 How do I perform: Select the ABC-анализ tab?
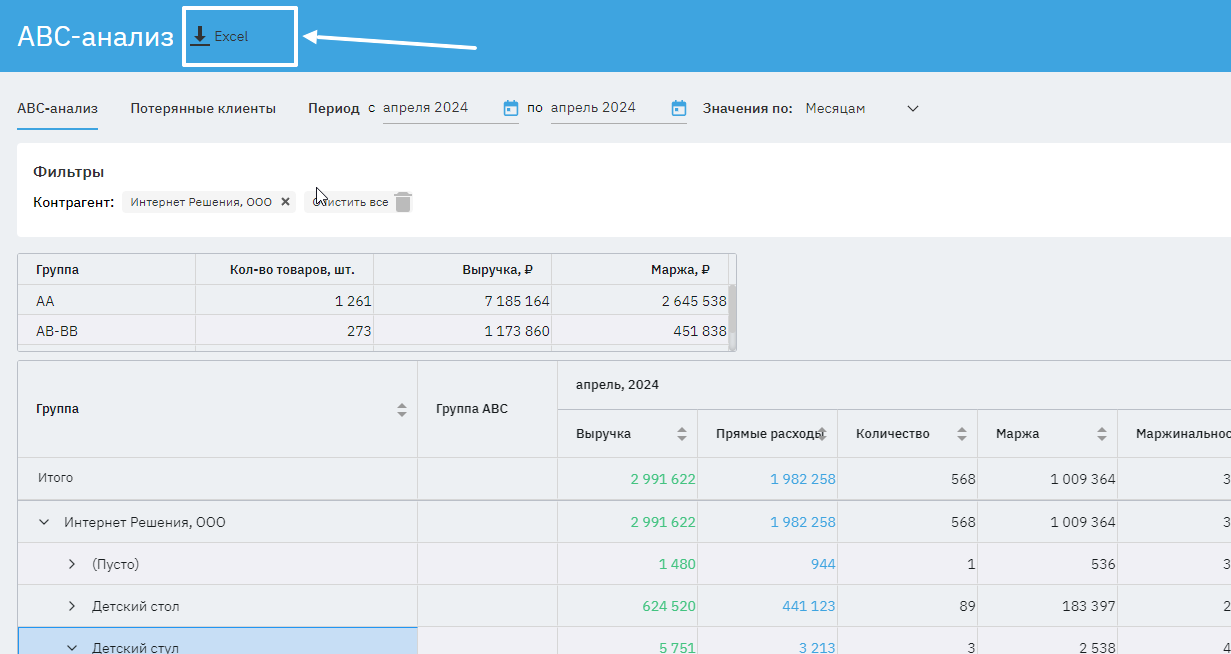coord(57,108)
